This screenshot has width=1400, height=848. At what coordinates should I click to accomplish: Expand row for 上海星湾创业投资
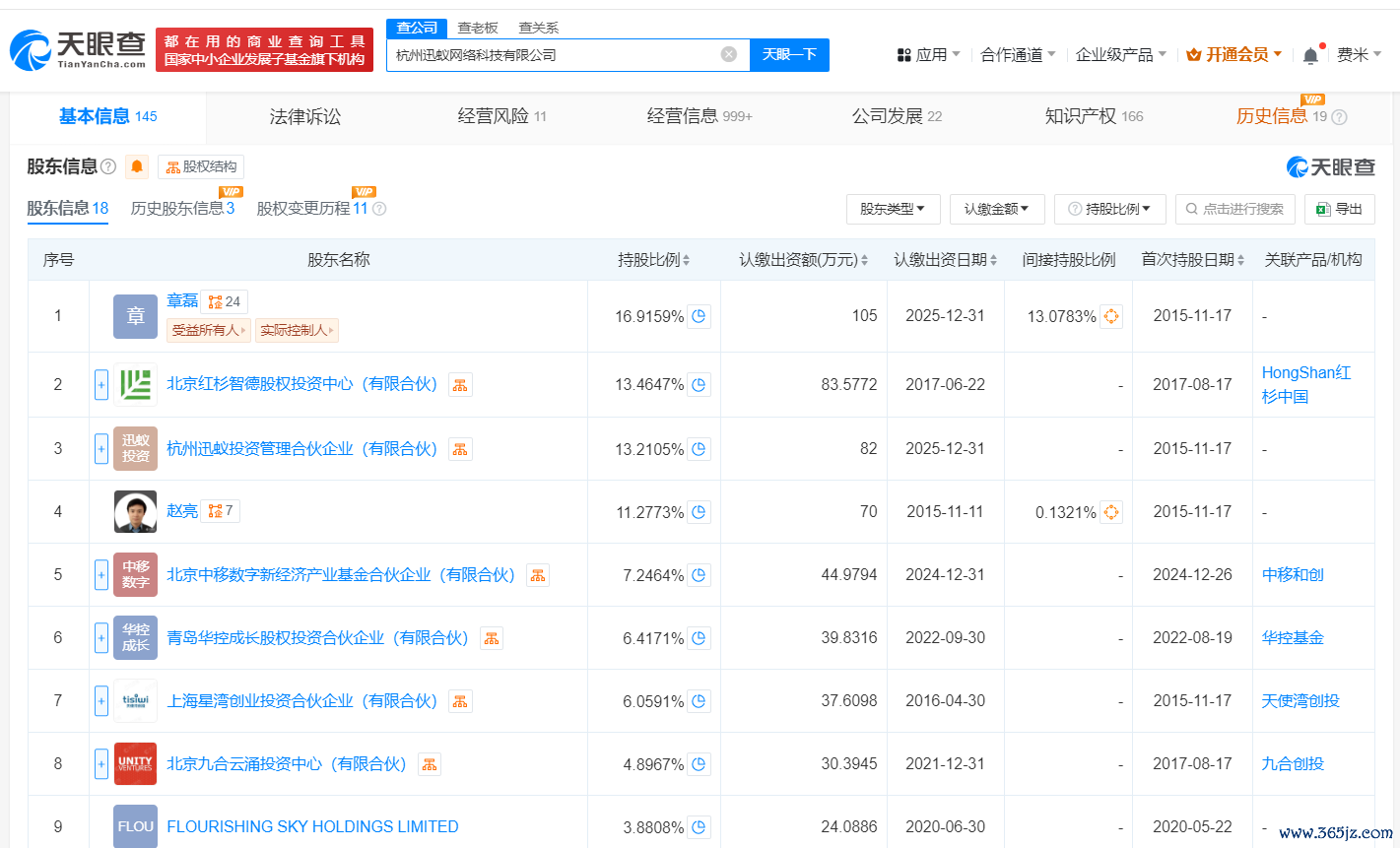click(101, 701)
